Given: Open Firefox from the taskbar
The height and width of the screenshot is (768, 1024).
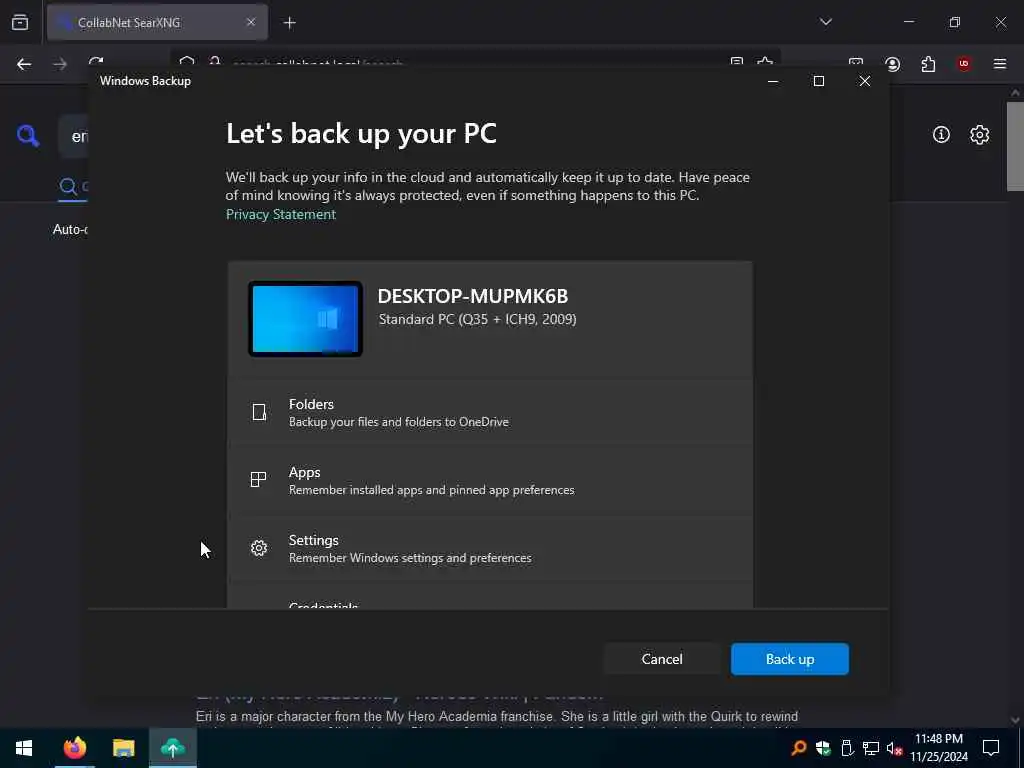Looking at the screenshot, I should click(74, 748).
